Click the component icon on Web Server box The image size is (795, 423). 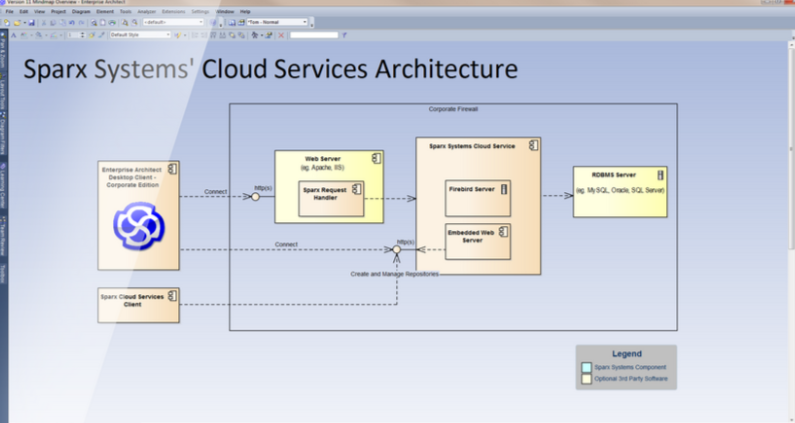click(x=376, y=159)
